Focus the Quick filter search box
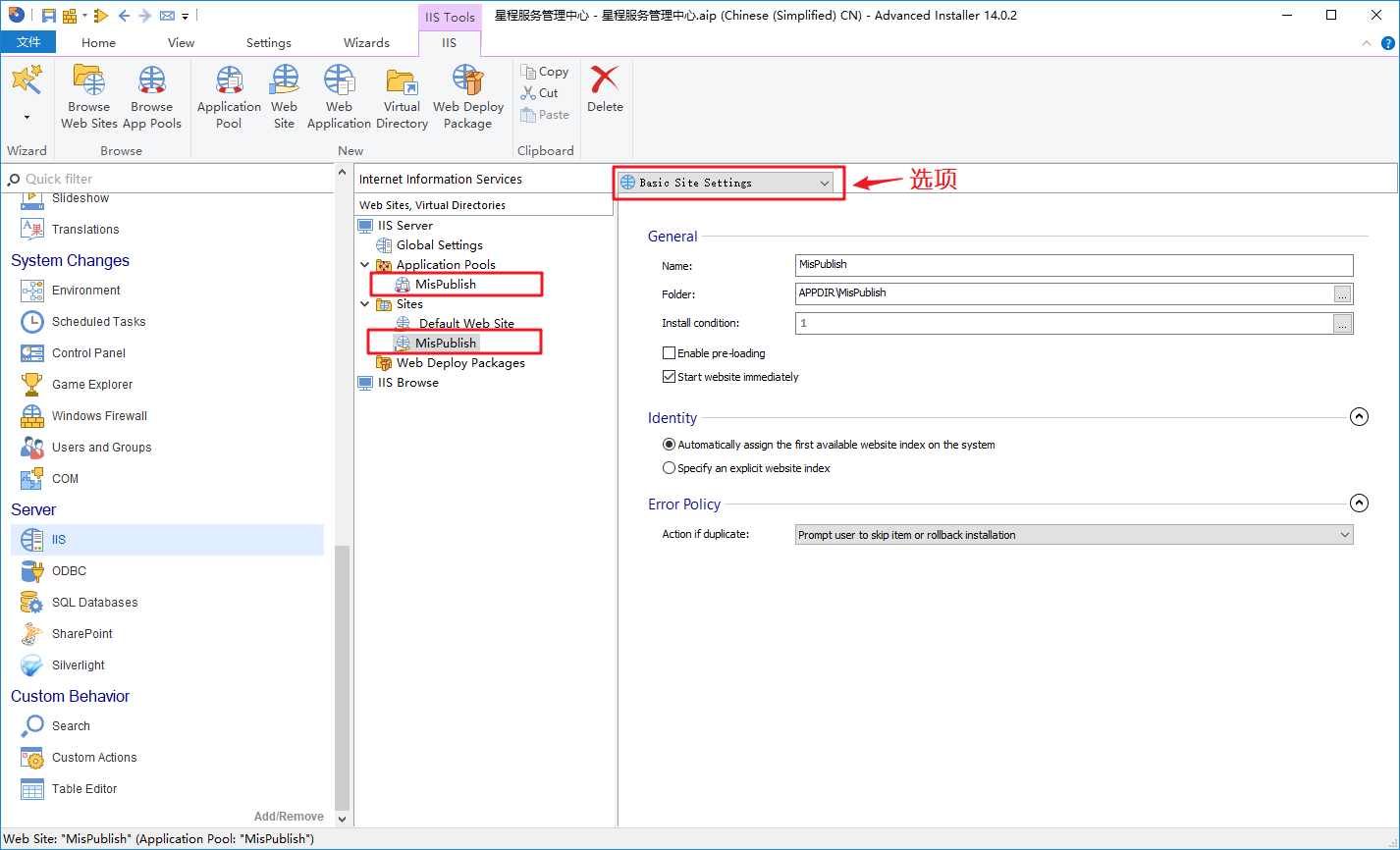Viewport: 1400px width, 850px height. pos(167,179)
